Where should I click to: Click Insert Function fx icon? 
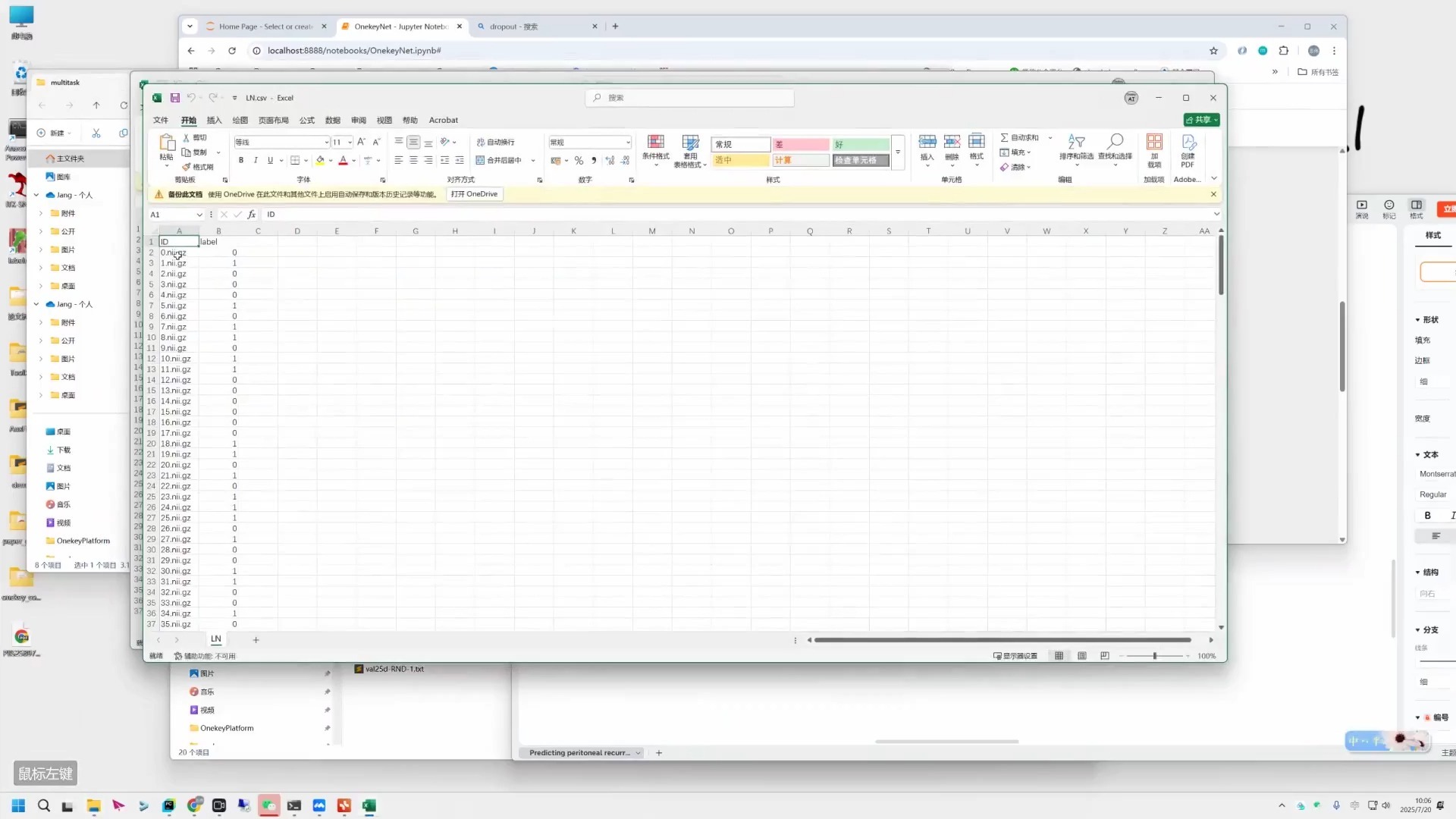coord(252,215)
